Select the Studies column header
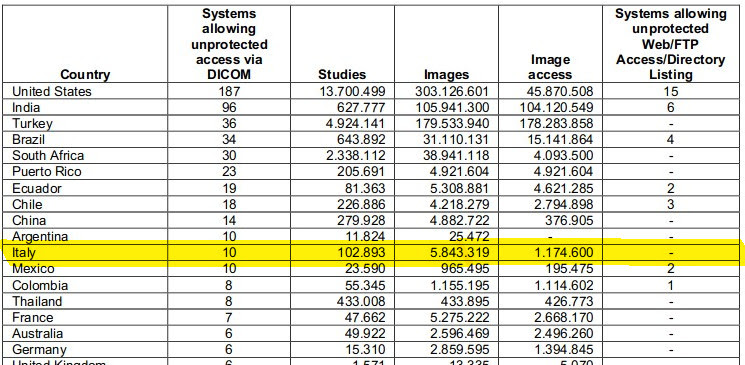The width and height of the screenshot is (745, 365). click(x=342, y=75)
